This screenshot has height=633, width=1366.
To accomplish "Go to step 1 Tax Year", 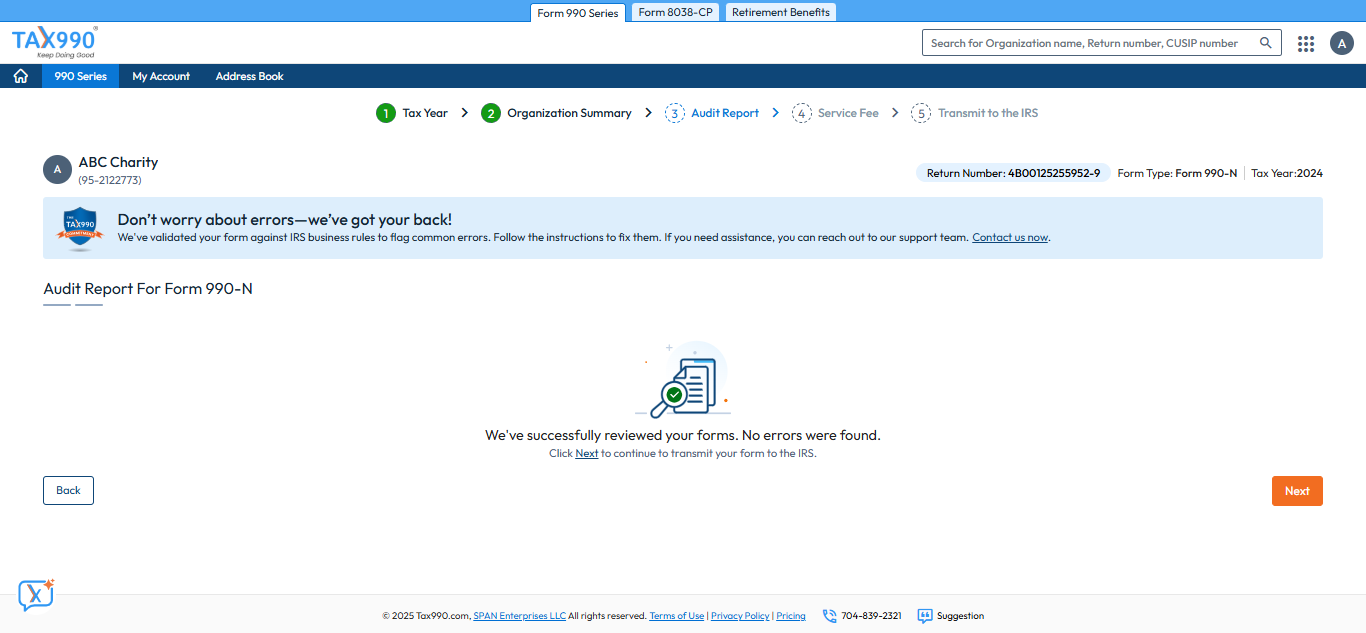I will click(412, 113).
